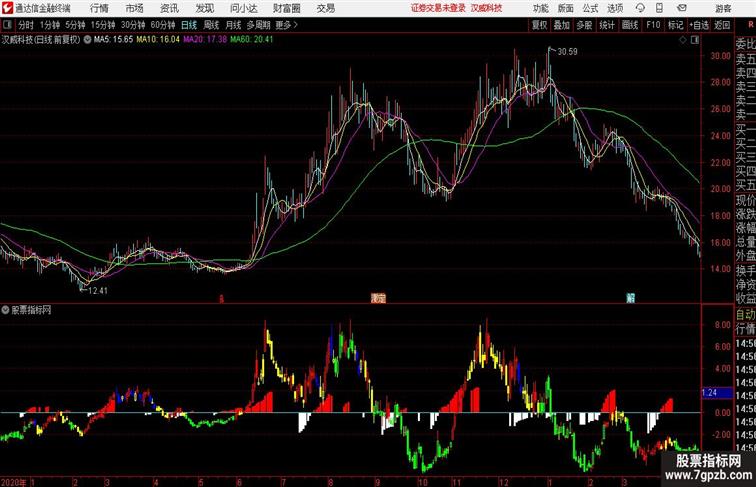Open the 公式 menu
This screenshot has width=756, height=487.
pyautogui.click(x=590, y=8)
